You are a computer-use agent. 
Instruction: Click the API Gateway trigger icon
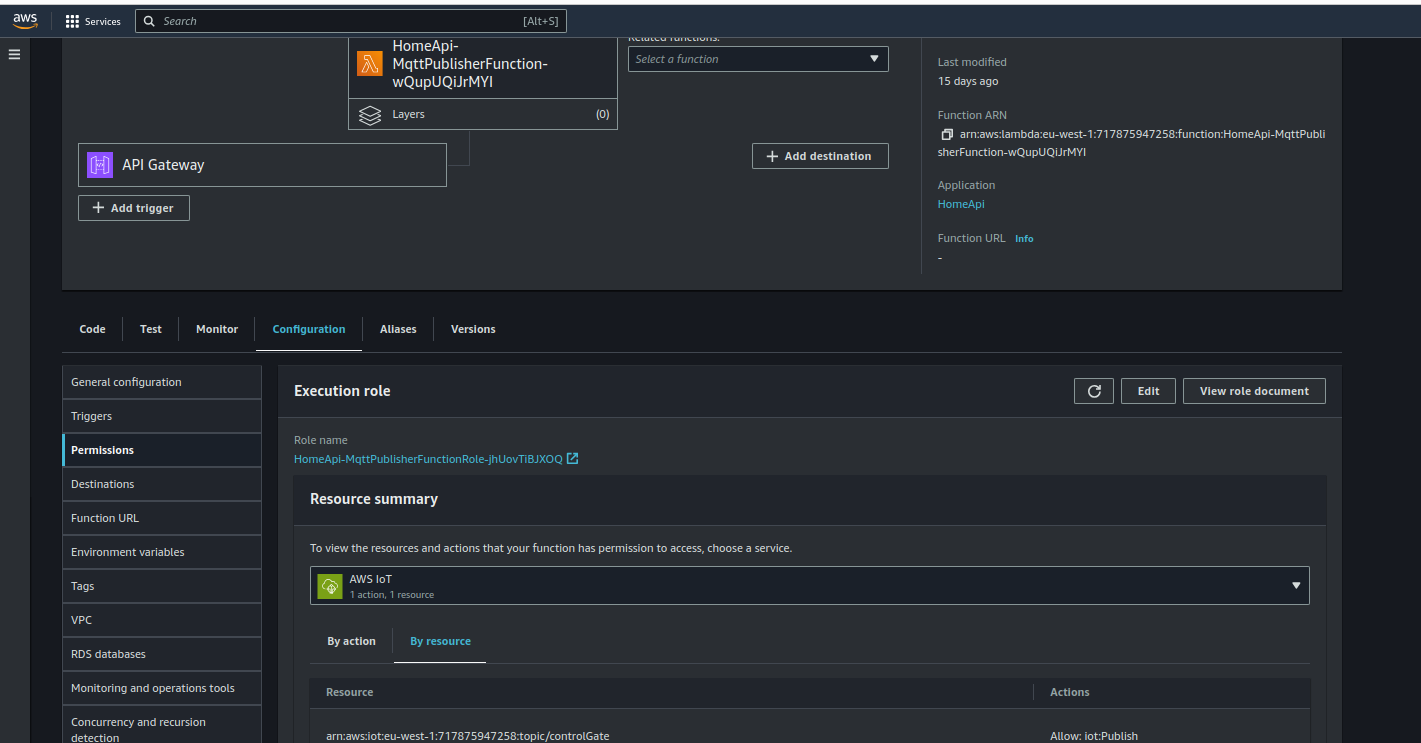(100, 165)
